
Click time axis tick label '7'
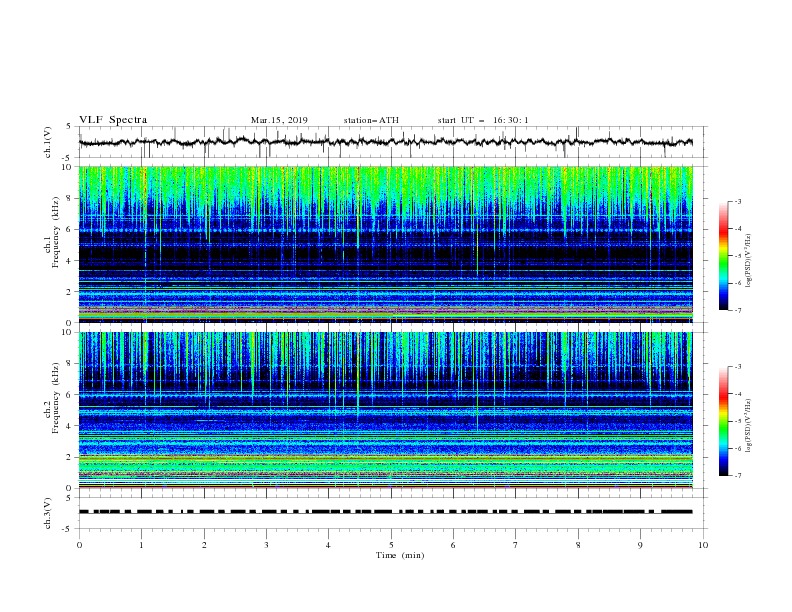point(516,545)
